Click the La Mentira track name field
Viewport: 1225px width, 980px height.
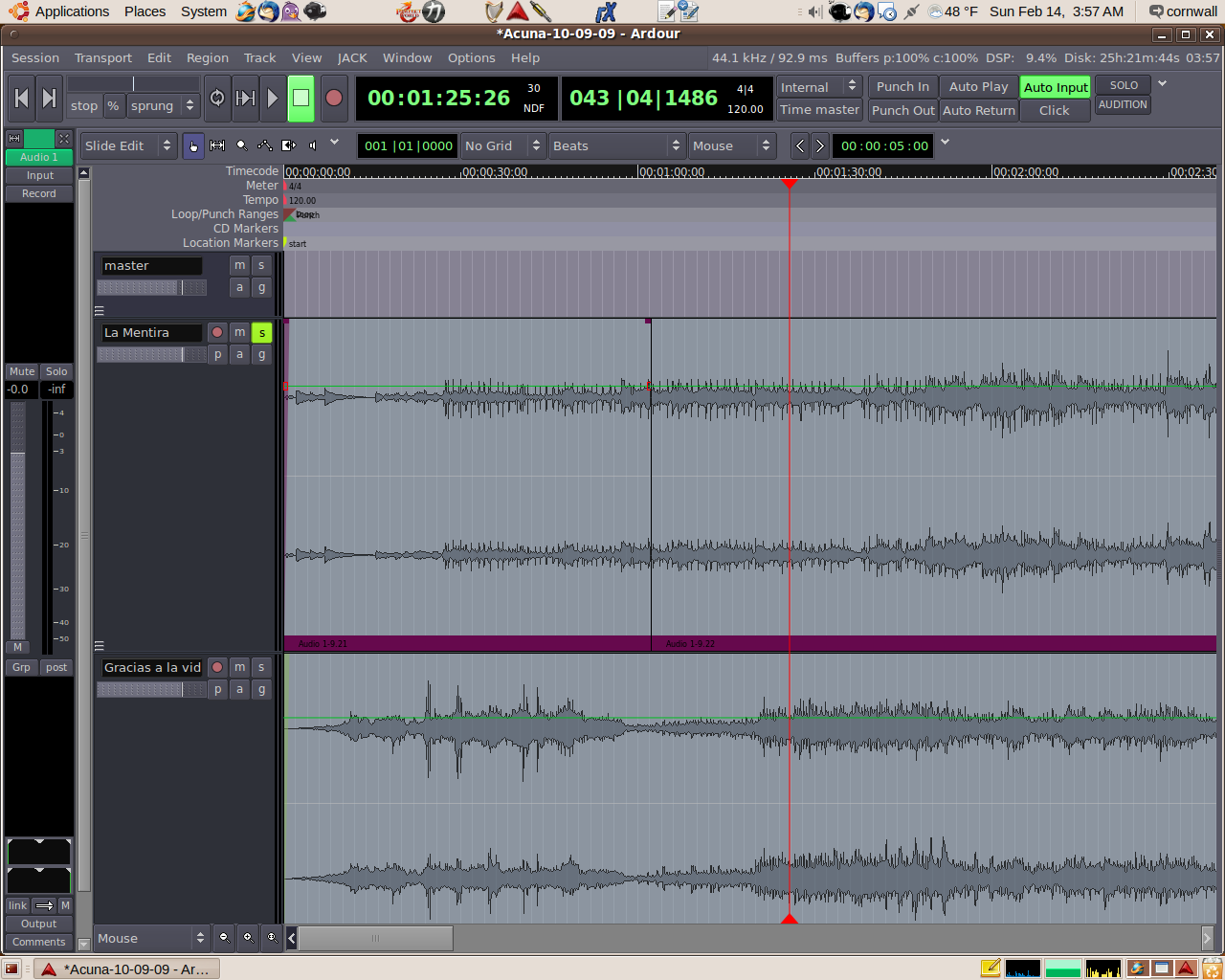pyautogui.click(x=151, y=333)
